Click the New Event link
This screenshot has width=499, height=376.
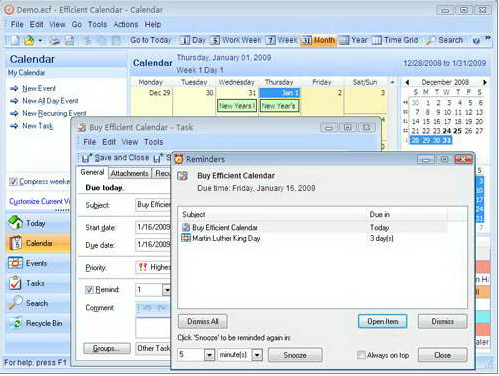coord(39,88)
